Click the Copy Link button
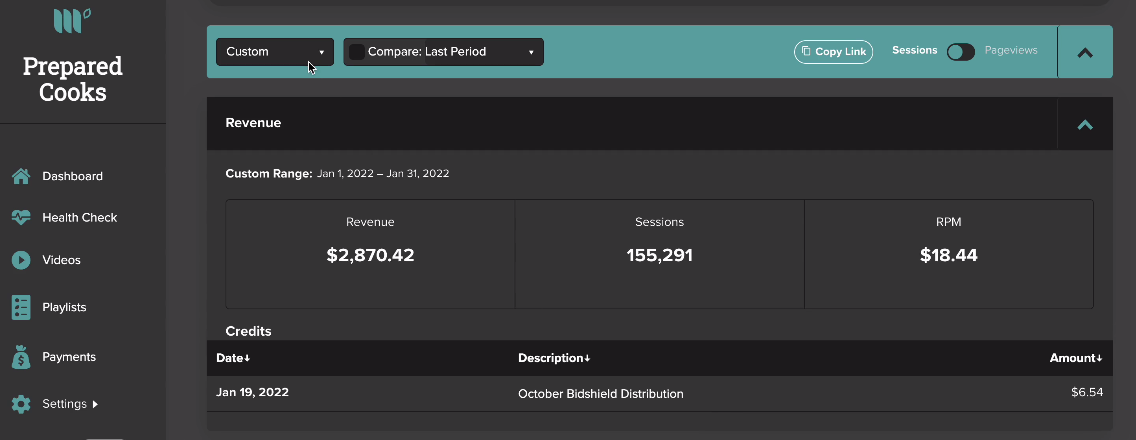This screenshot has width=1136, height=440. [834, 51]
